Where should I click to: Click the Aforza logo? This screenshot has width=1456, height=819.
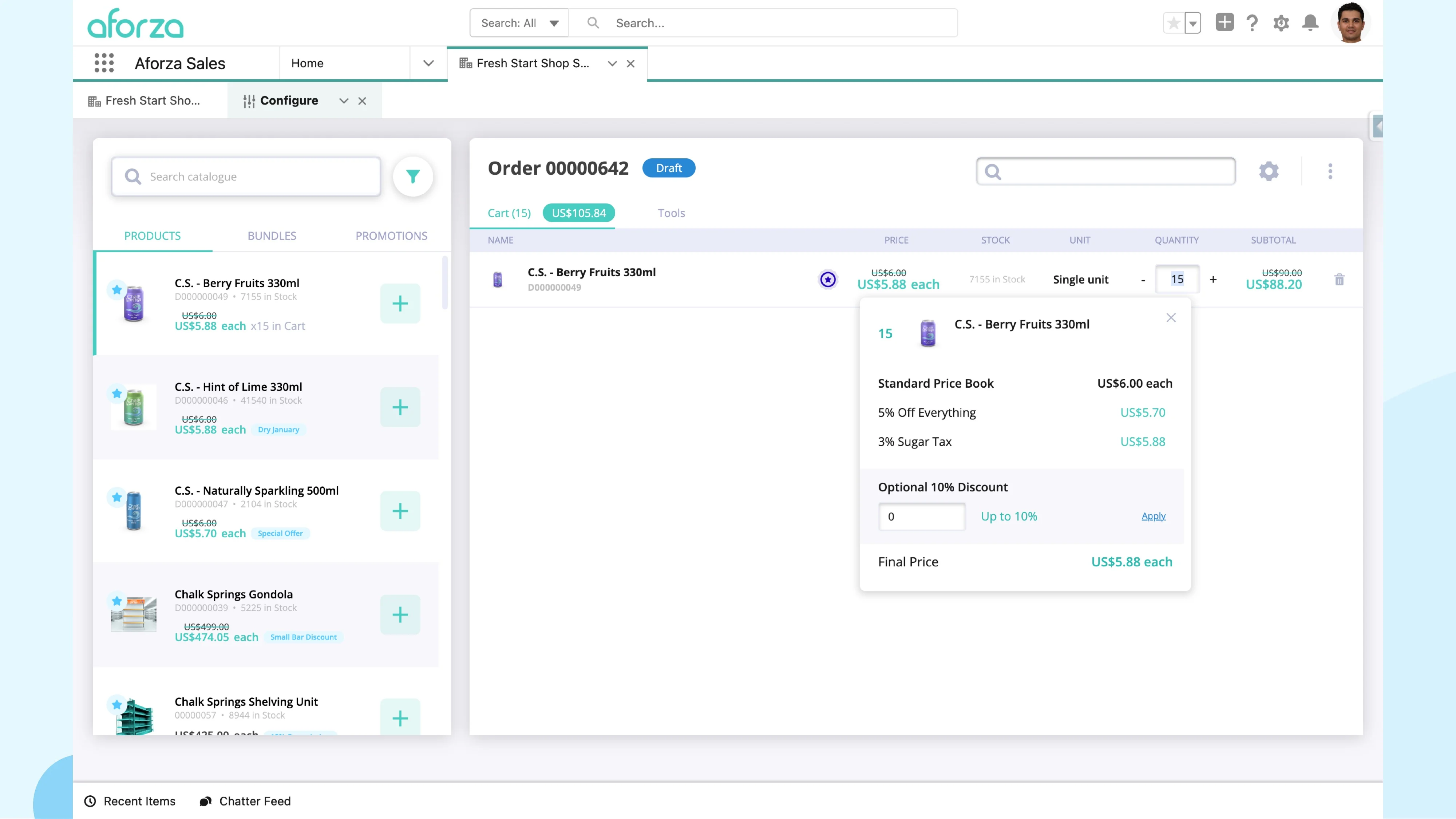136,24
